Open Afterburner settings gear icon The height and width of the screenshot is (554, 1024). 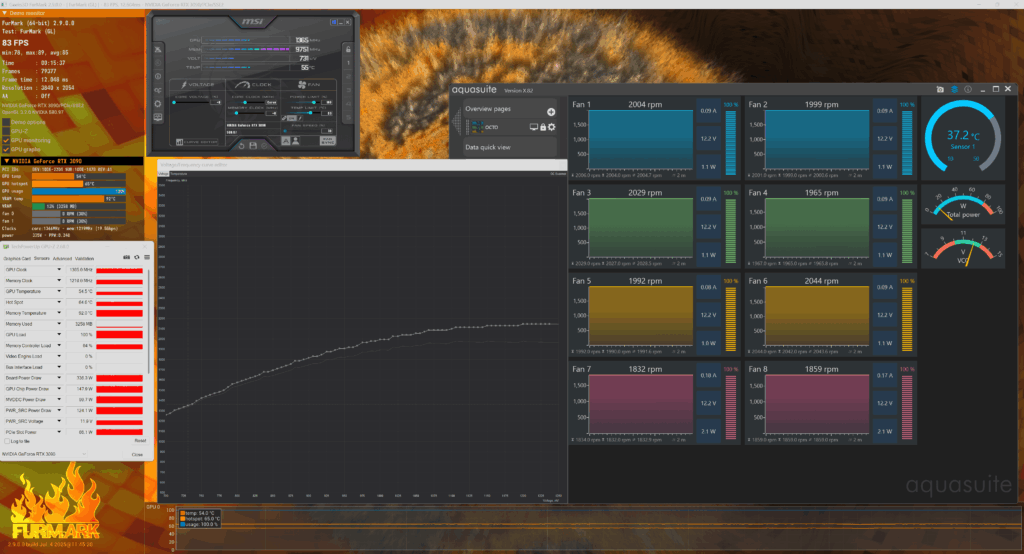coord(158,104)
